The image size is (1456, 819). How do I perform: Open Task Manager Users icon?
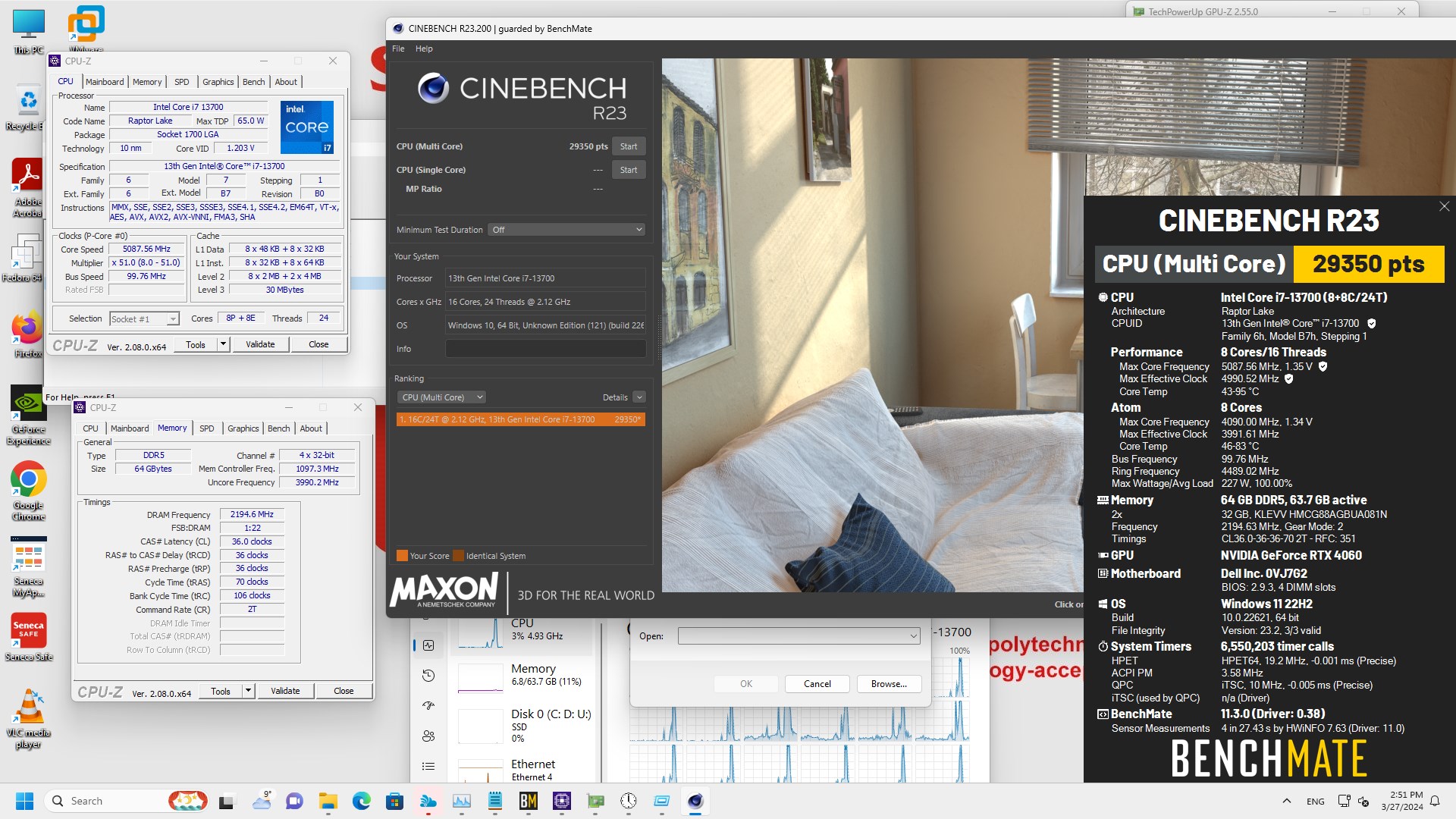click(428, 736)
